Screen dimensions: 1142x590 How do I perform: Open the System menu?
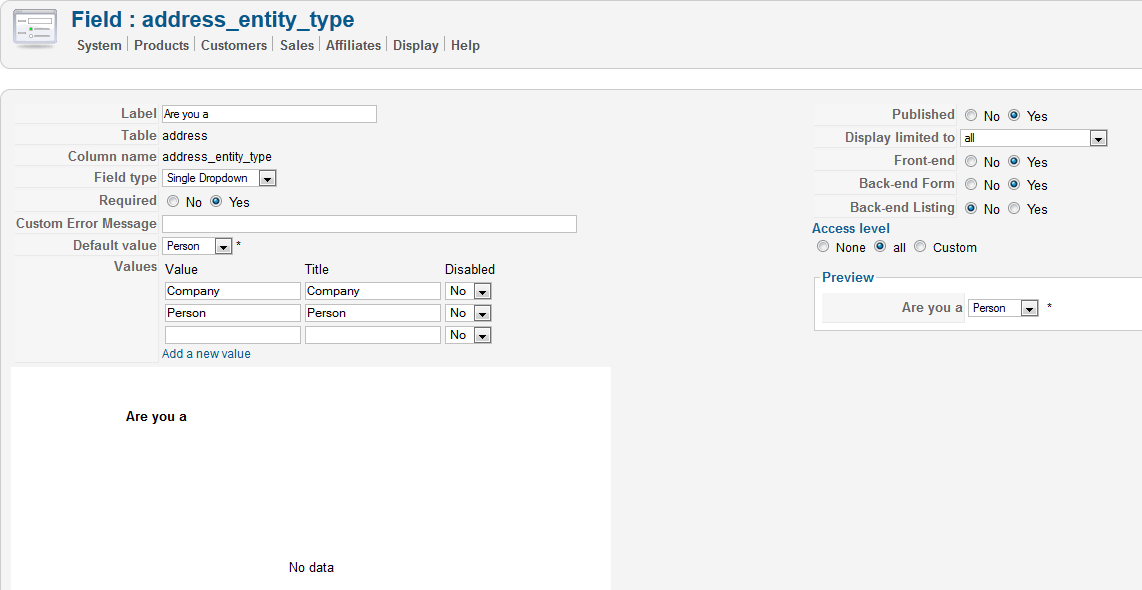[x=99, y=45]
